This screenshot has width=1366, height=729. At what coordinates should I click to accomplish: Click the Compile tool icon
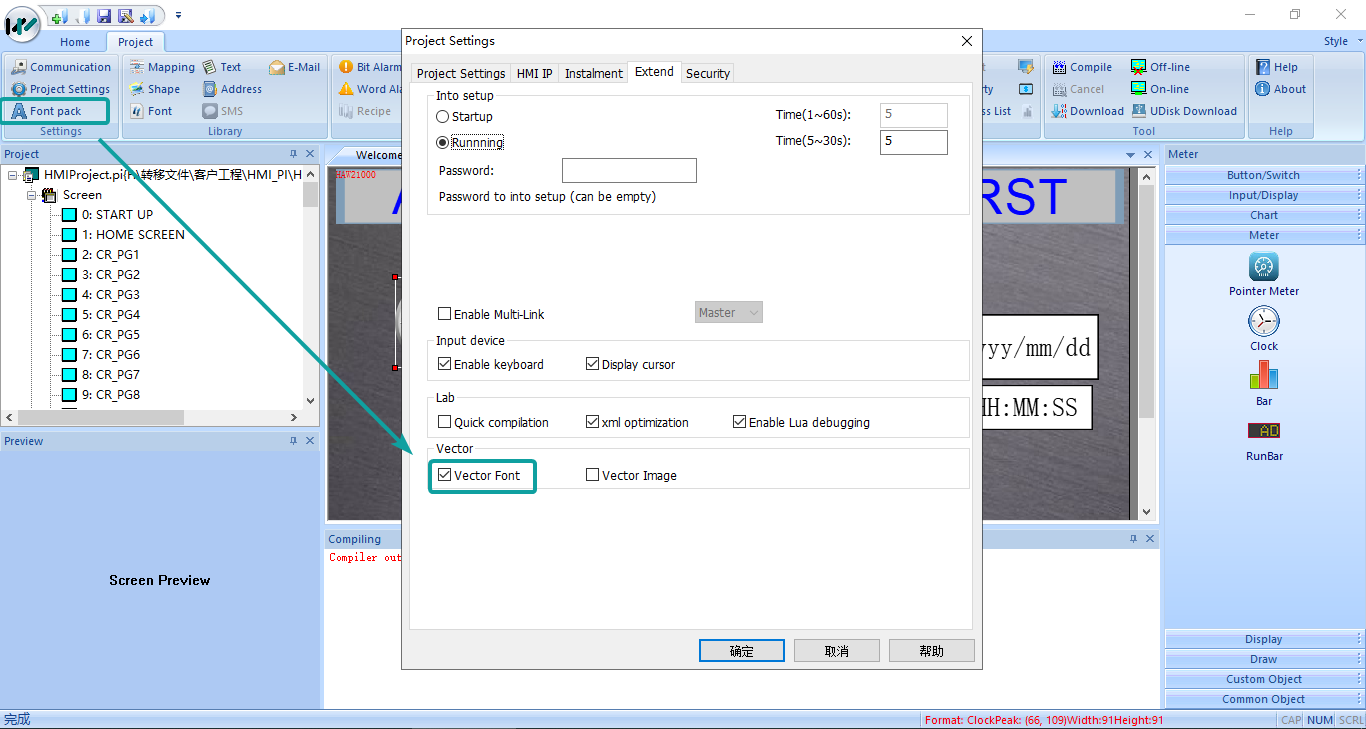tap(1059, 67)
